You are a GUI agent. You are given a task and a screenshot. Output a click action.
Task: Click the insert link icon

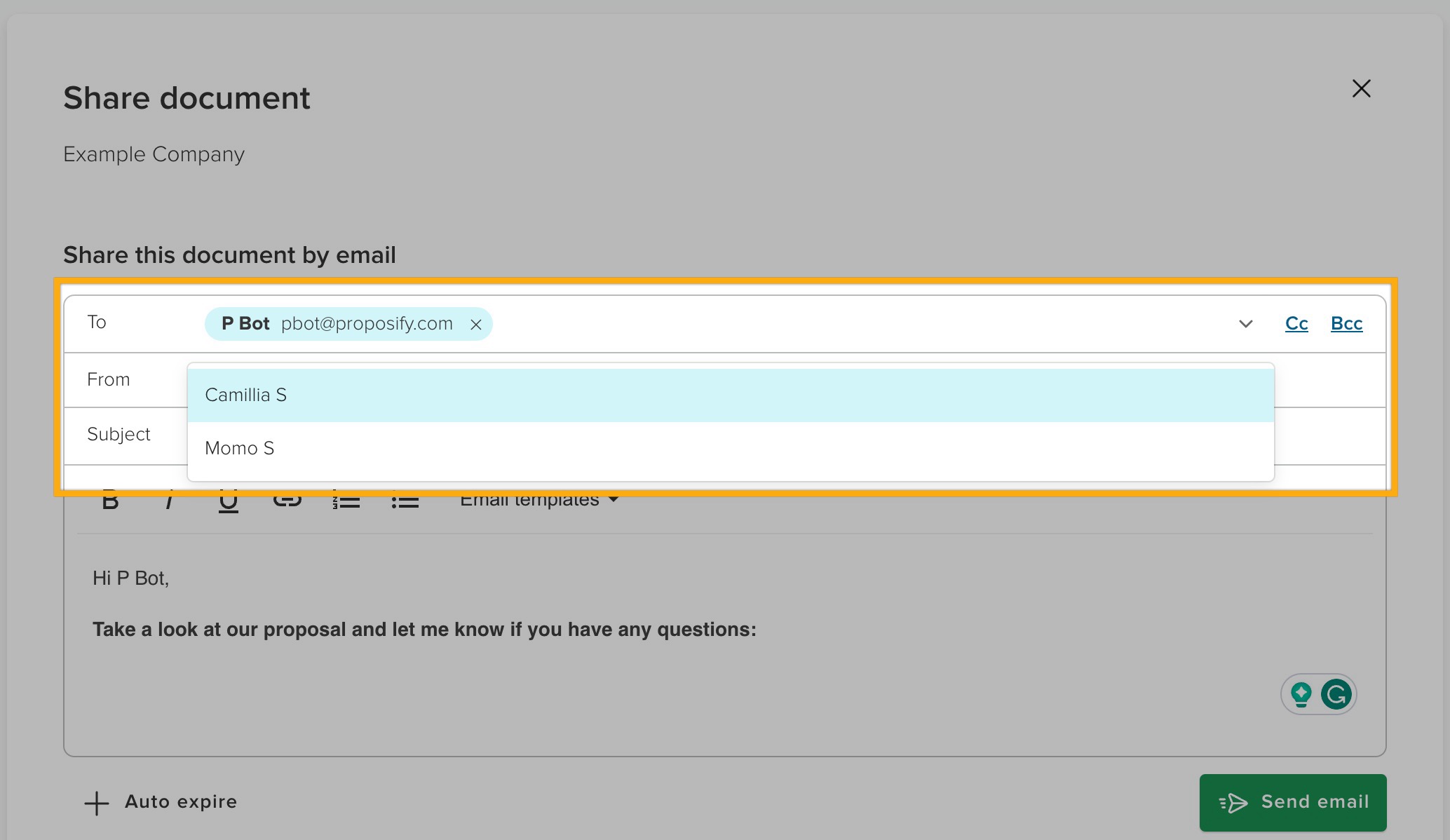287,500
